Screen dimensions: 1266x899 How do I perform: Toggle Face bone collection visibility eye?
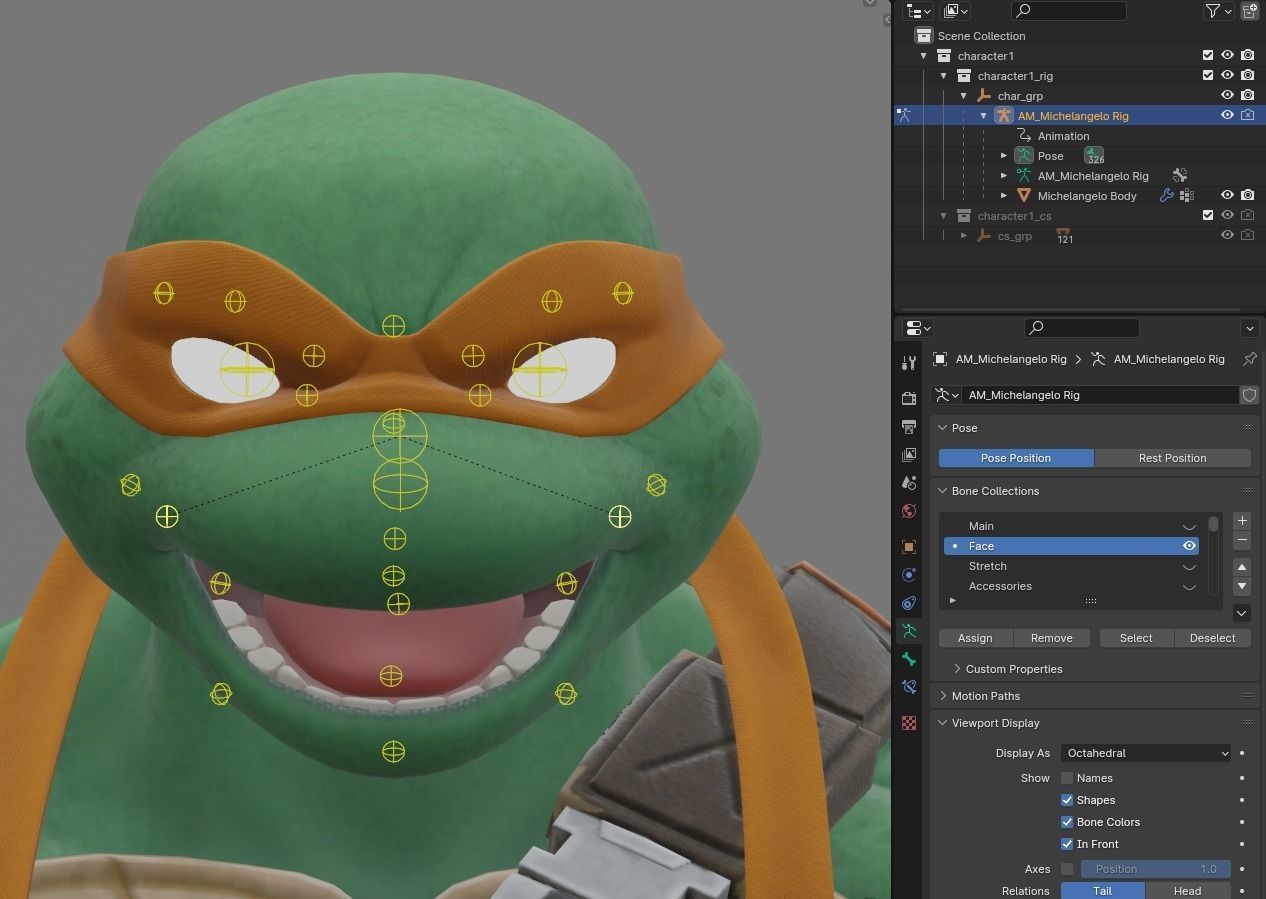[x=1189, y=546]
